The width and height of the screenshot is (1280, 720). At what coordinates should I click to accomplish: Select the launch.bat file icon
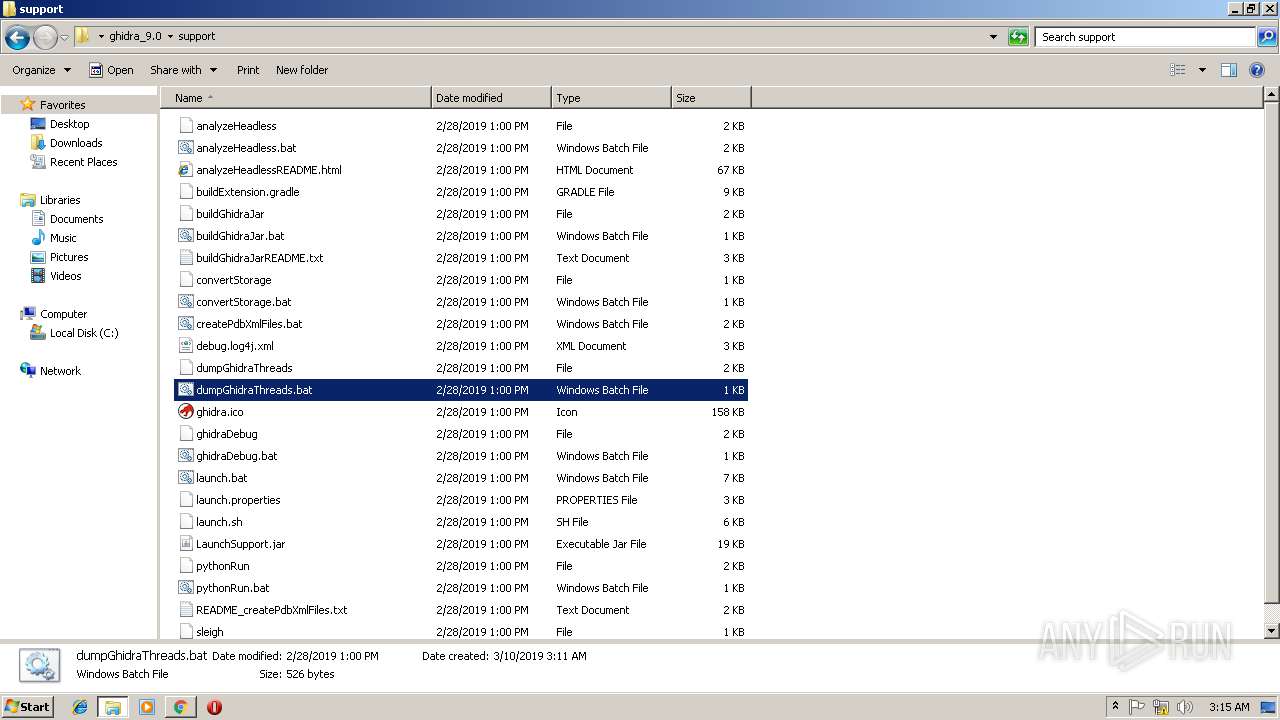point(185,478)
